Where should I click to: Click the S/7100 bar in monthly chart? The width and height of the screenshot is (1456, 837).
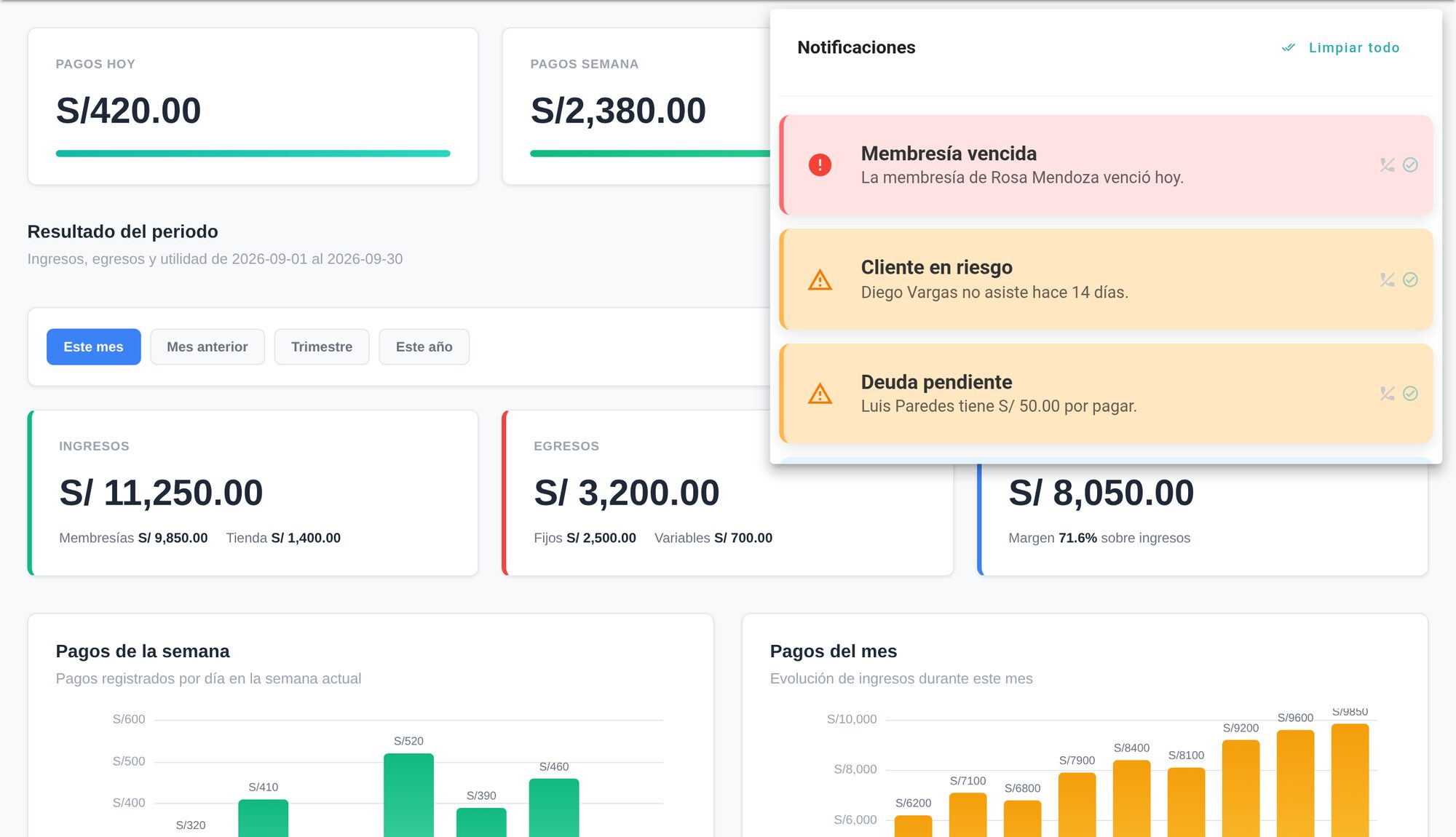[968, 815]
